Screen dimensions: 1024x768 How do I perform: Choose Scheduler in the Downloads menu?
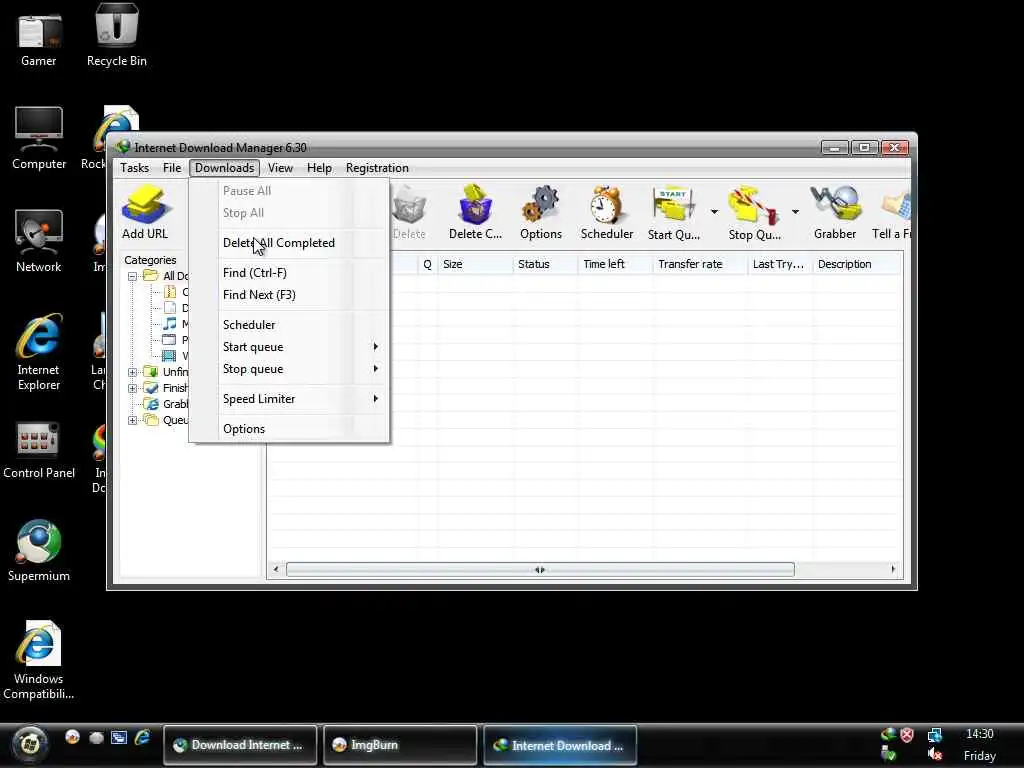click(x=289, y=325)
